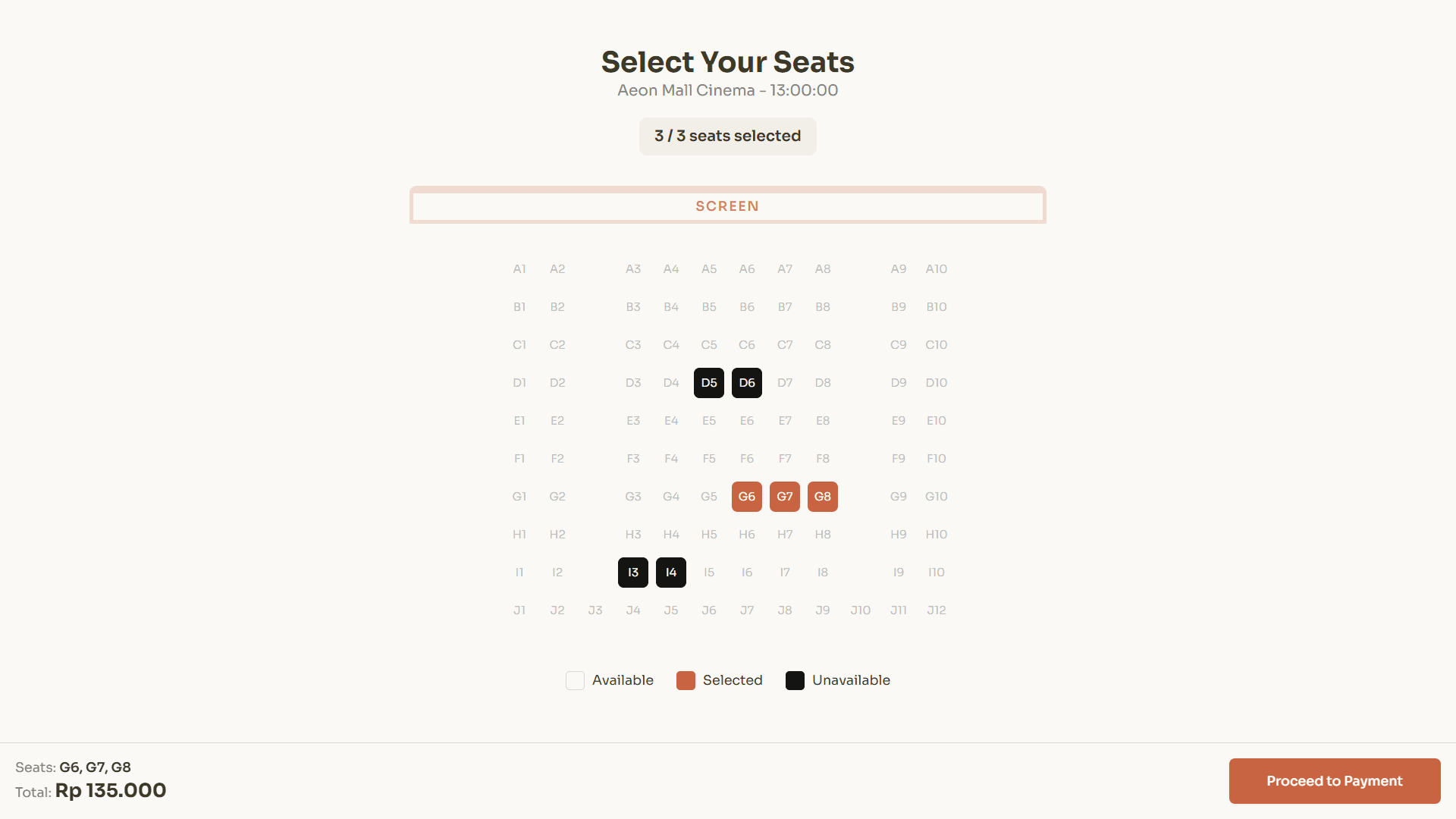
Task: Click the SCREEN banner at the top
Action: coord(727,206)
